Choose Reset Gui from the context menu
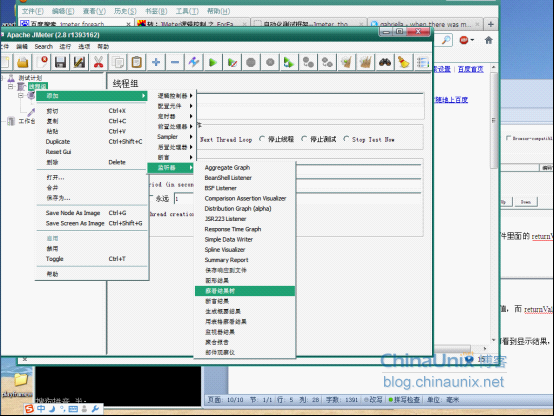Viewport: 554px width, 416px height. [92, 152]
